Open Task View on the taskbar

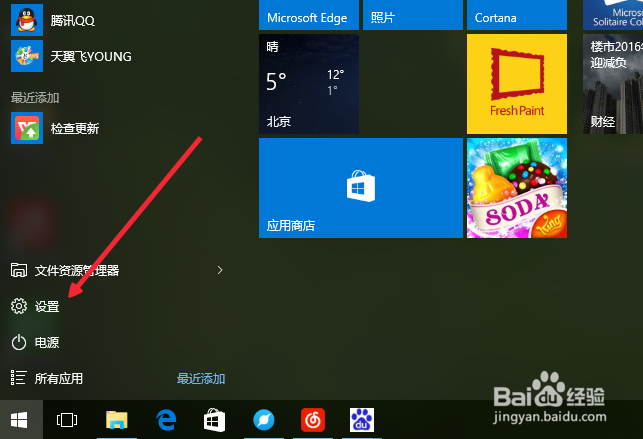tap(67, 420)
